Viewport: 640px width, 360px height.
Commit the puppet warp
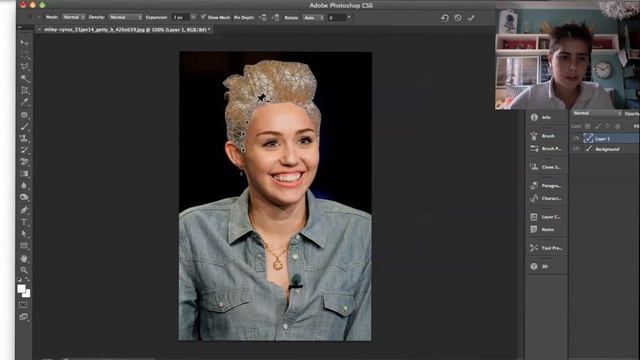(471, 18)
